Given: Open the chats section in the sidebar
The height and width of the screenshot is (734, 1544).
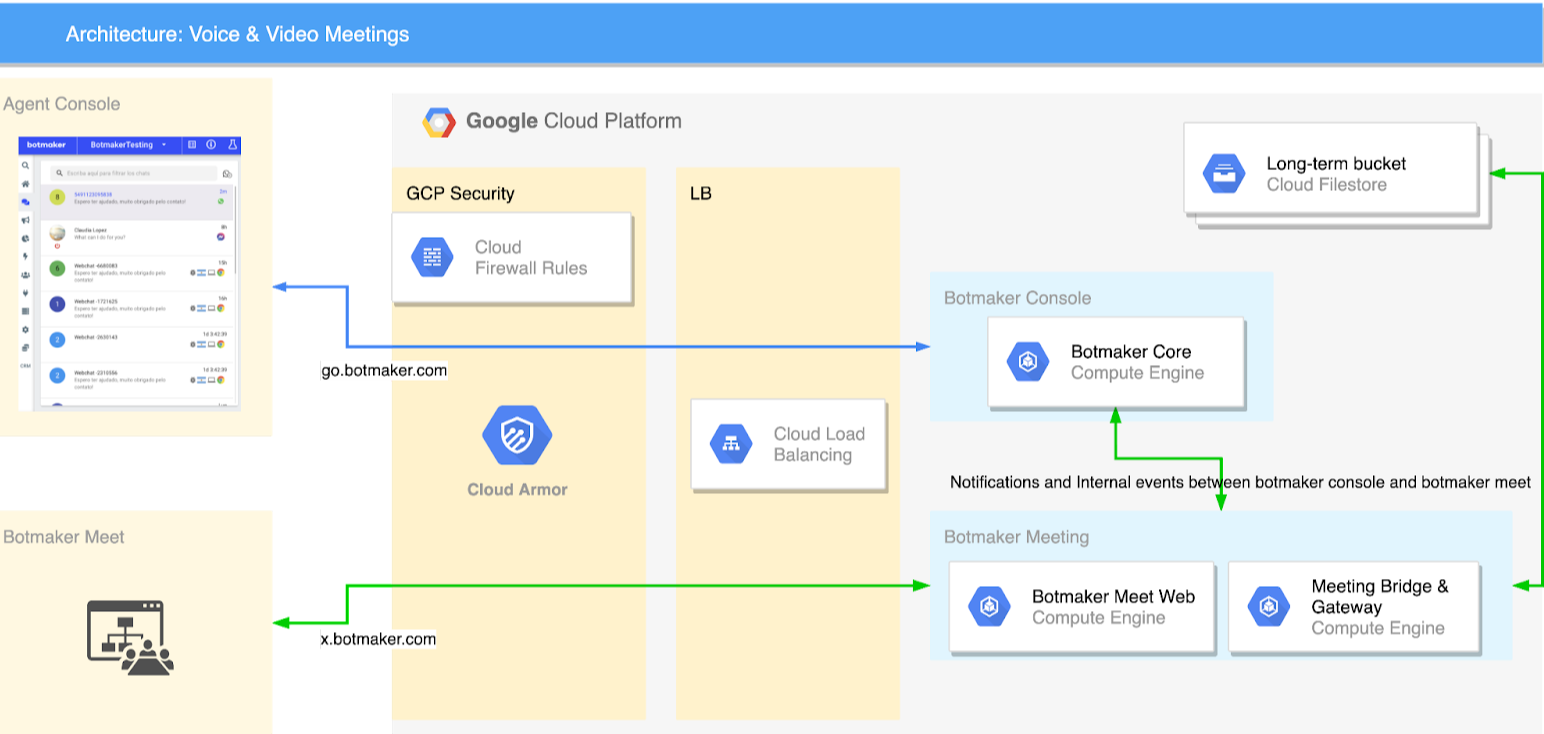Looking at the screenshot, I should [25, 202].
